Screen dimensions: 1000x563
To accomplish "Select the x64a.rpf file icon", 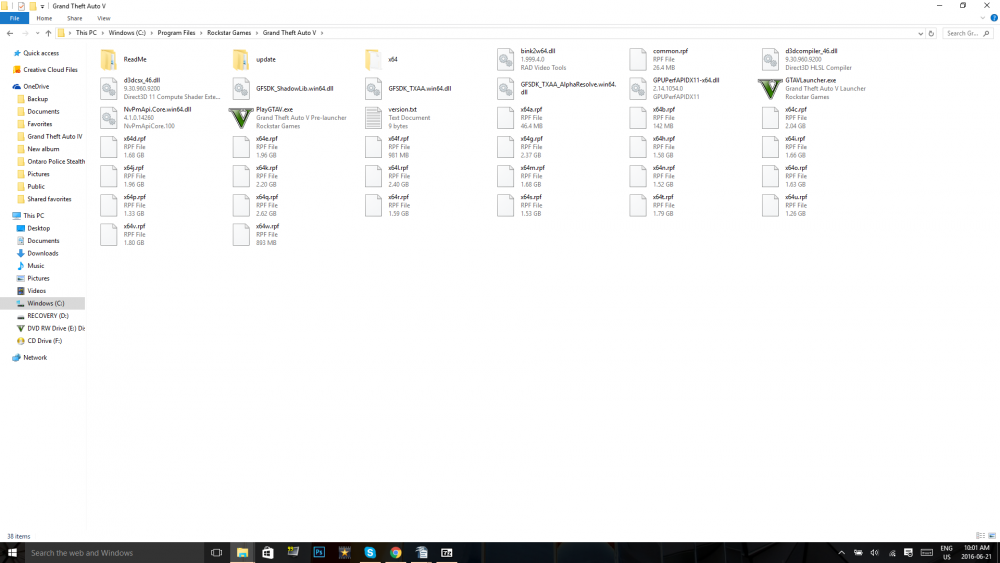I will pyautogui.click(x=505, y=118).
